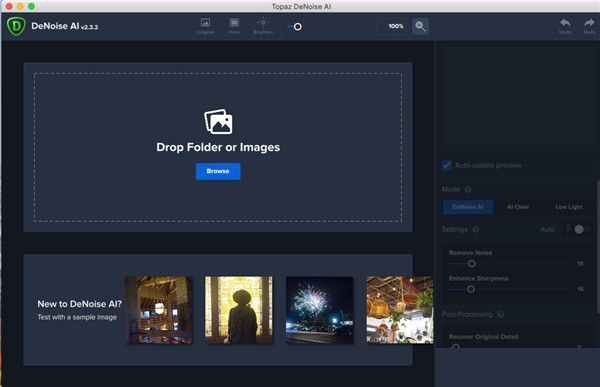
Task: Click the magnifier zoom icon
Action: tap(420, 26)
